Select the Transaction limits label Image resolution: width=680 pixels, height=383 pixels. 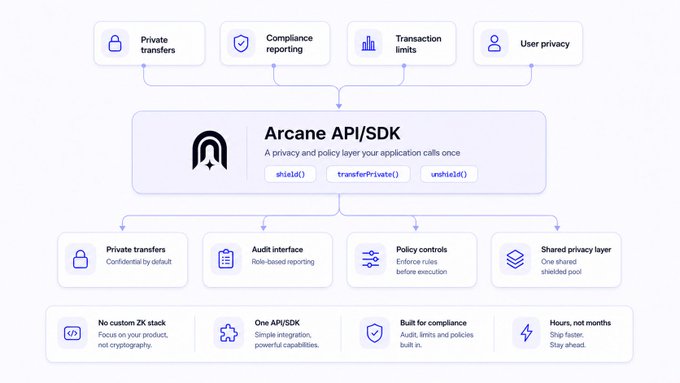click(x=418, y=44)
